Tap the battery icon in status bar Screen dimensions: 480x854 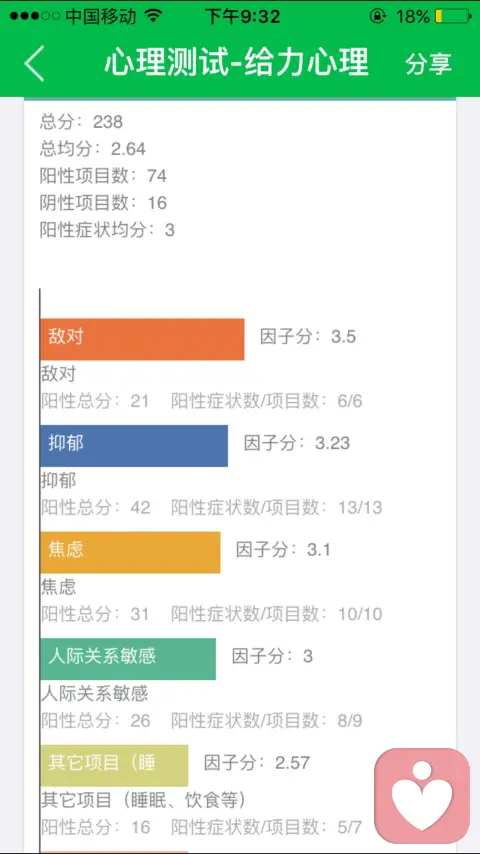453,17
